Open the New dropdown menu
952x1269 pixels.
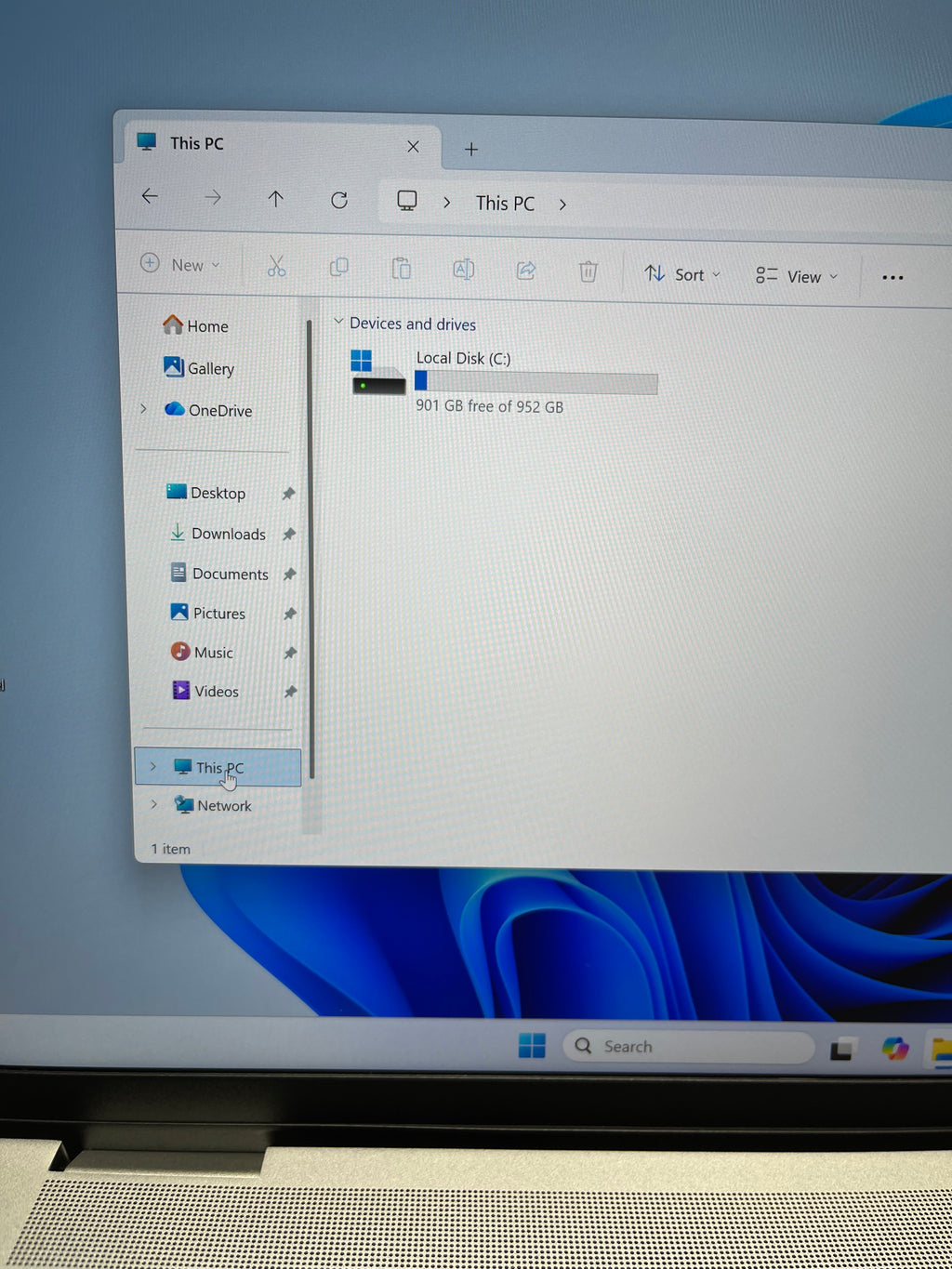point(180,264)
